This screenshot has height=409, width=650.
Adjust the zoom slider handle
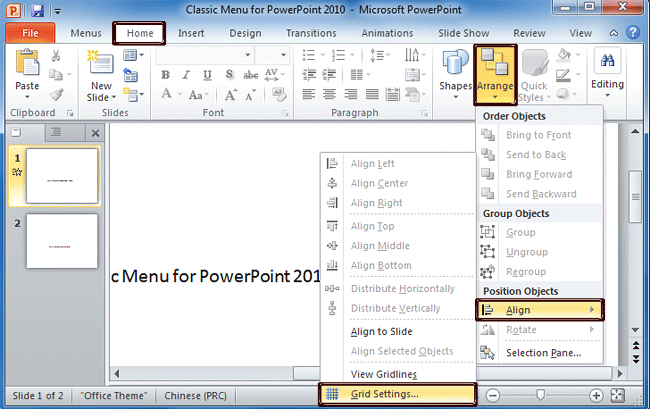coord(540,395)
